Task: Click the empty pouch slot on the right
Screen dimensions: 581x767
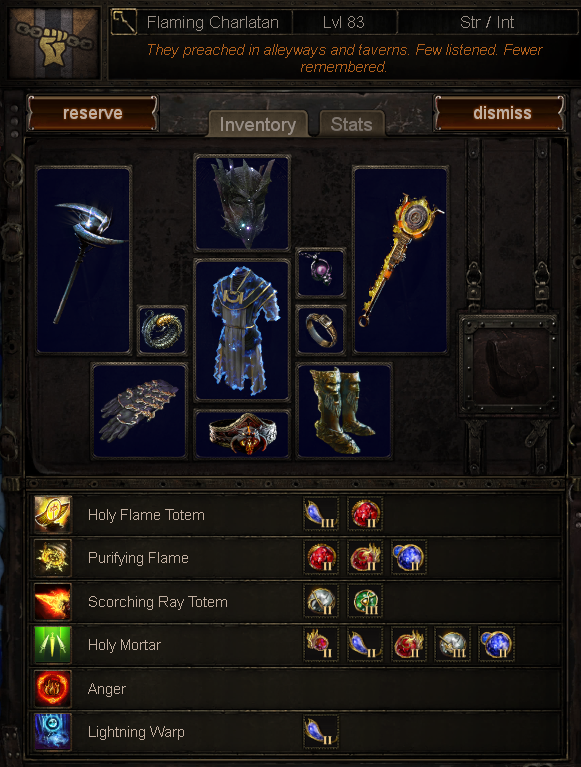Action: 508,365
